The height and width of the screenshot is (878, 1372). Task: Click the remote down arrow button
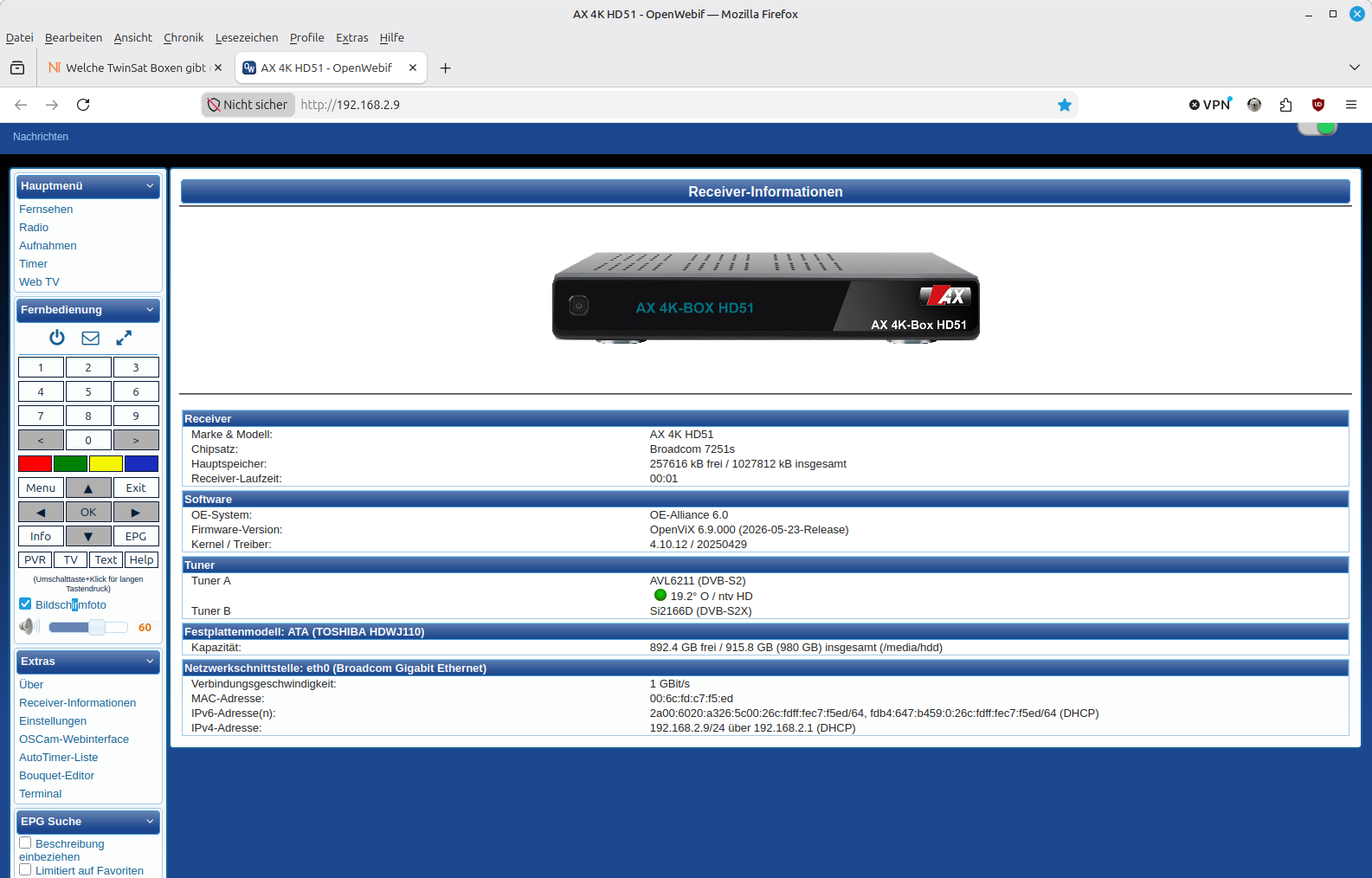click(x=88, y=537)
